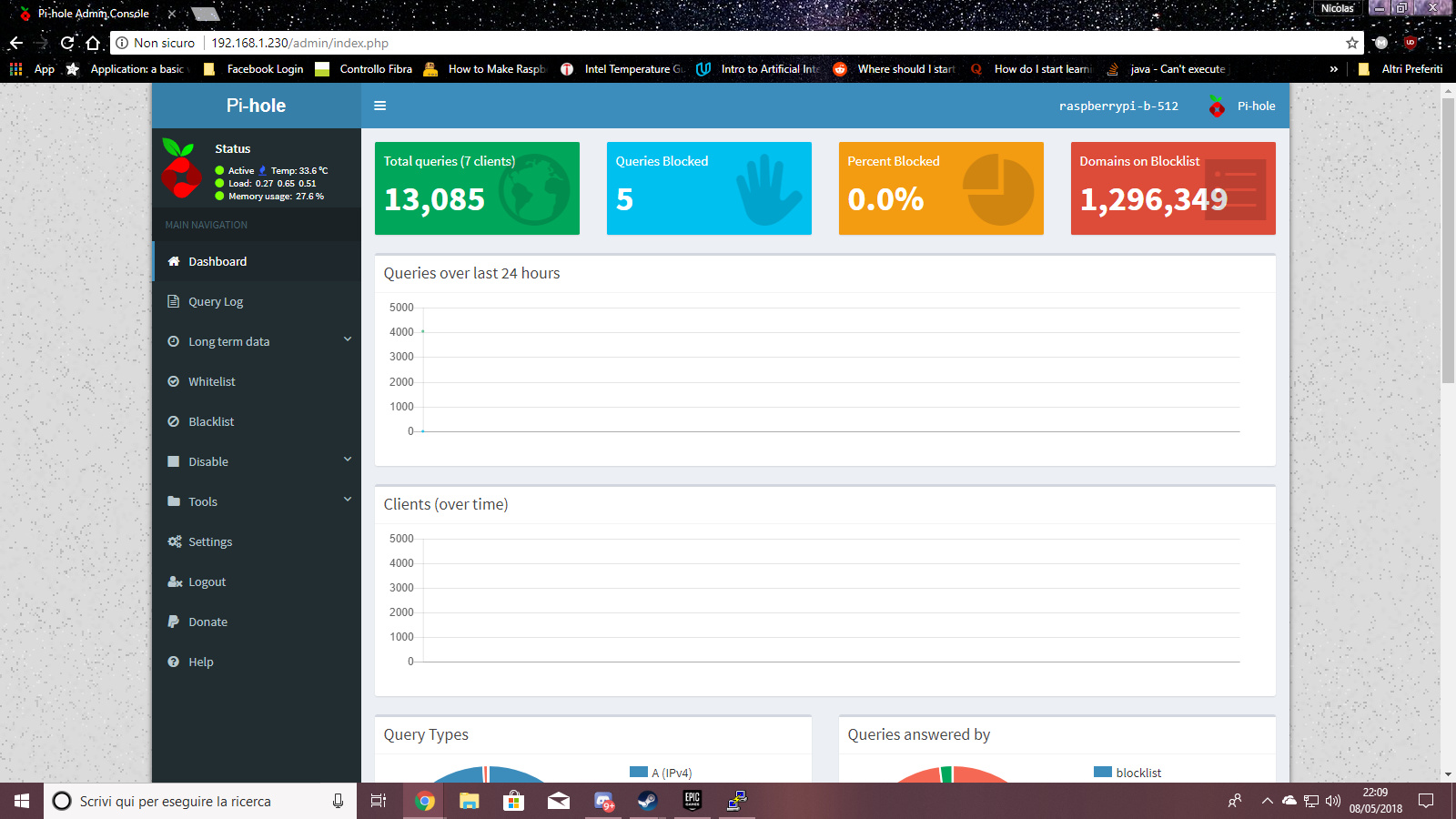This screenshot has width=1456, height=819.
Task: Click the Disable stop-square icon
Action: [173, 461]
